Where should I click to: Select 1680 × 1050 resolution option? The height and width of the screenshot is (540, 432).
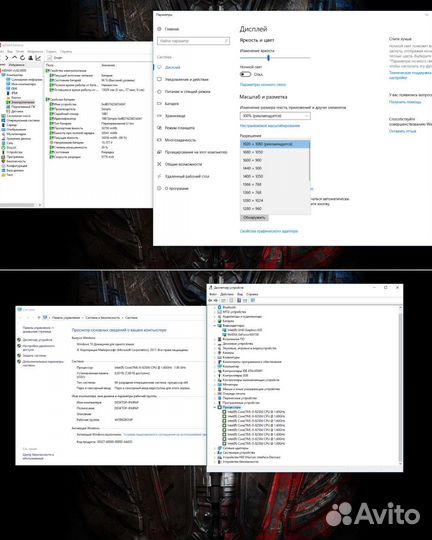point(275,152)
